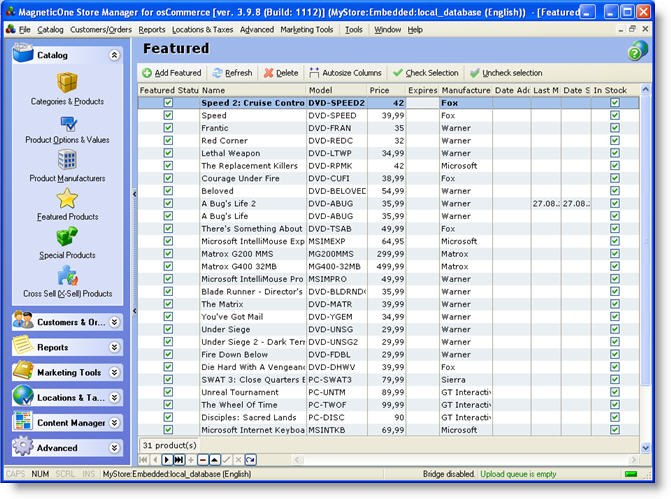Open the File menu
This screenshot has width=671, height=499.
25,30
